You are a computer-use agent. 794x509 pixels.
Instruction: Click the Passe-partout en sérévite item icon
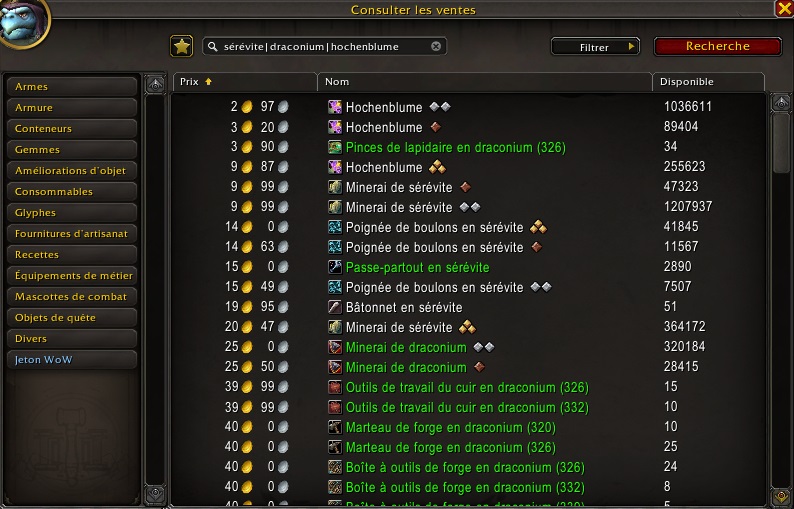coord(335,267)
